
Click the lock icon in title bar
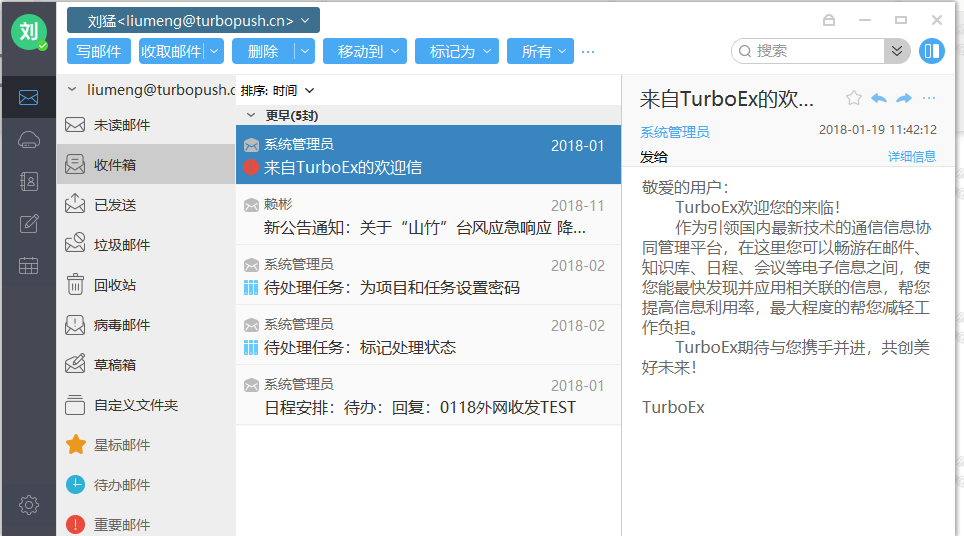[828, 20]
